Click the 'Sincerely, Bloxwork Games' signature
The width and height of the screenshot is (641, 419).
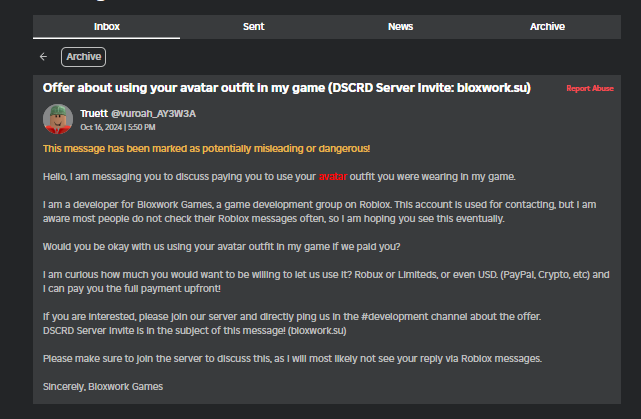[x=103, y=387]
